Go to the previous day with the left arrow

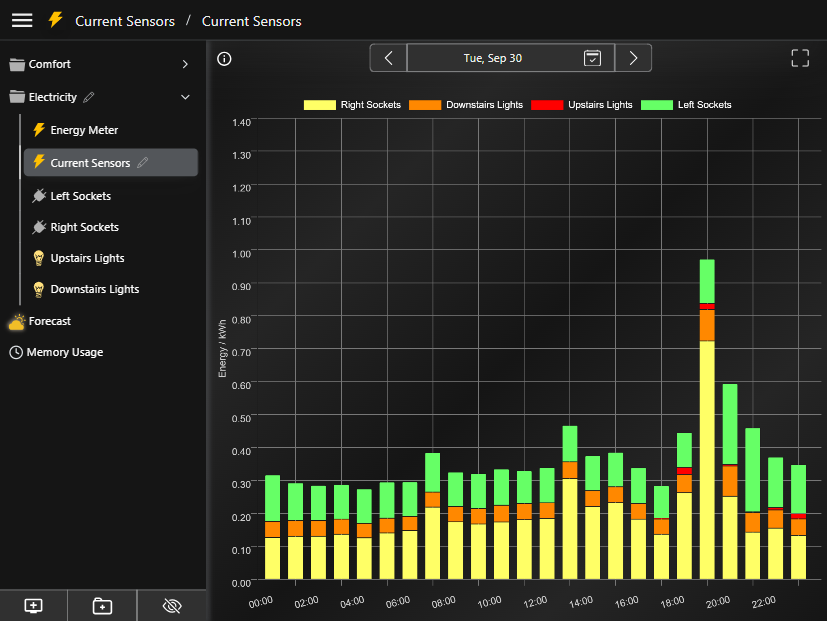pyautogui.click(x=388, y=57)
